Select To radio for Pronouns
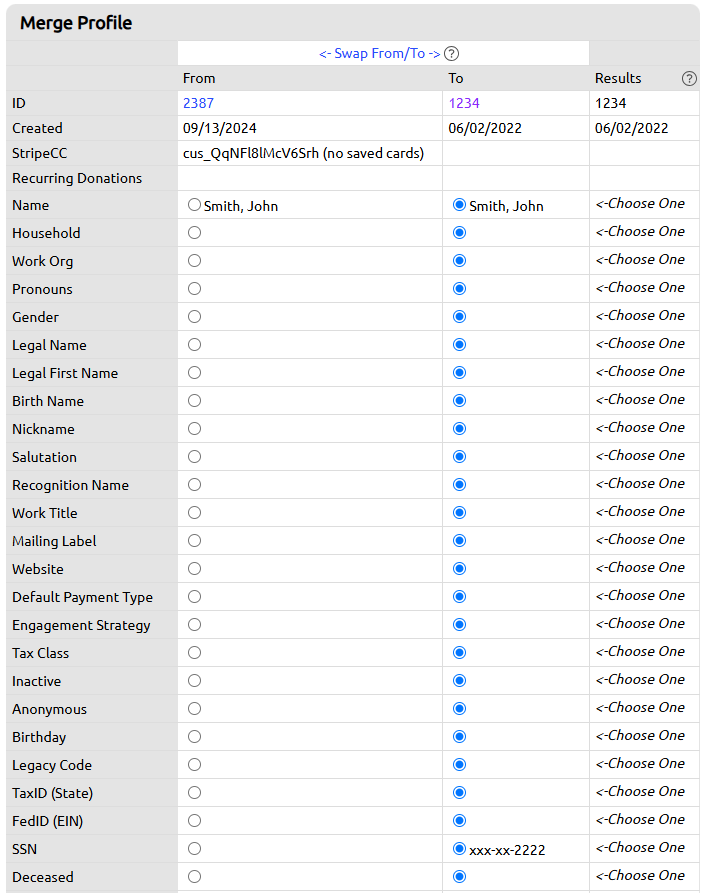This screenshot has height=893, width=706. pos(459,288)
